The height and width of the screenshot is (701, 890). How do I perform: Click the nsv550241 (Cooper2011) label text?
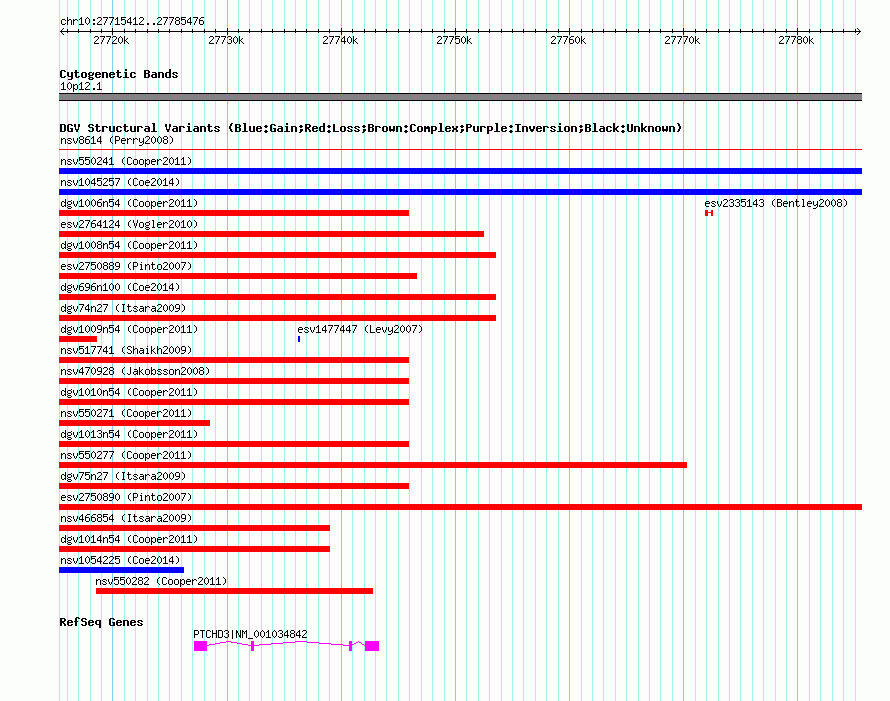[126, 161]
